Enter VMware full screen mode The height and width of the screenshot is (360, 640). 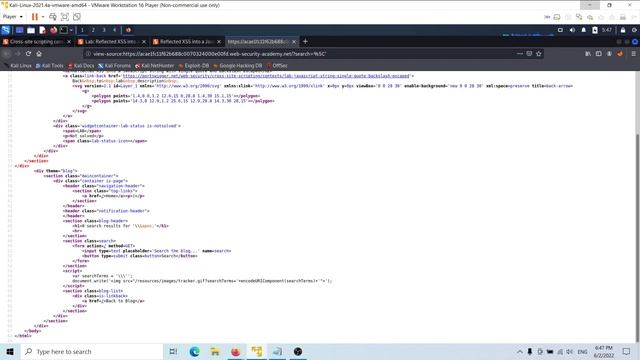64,17
